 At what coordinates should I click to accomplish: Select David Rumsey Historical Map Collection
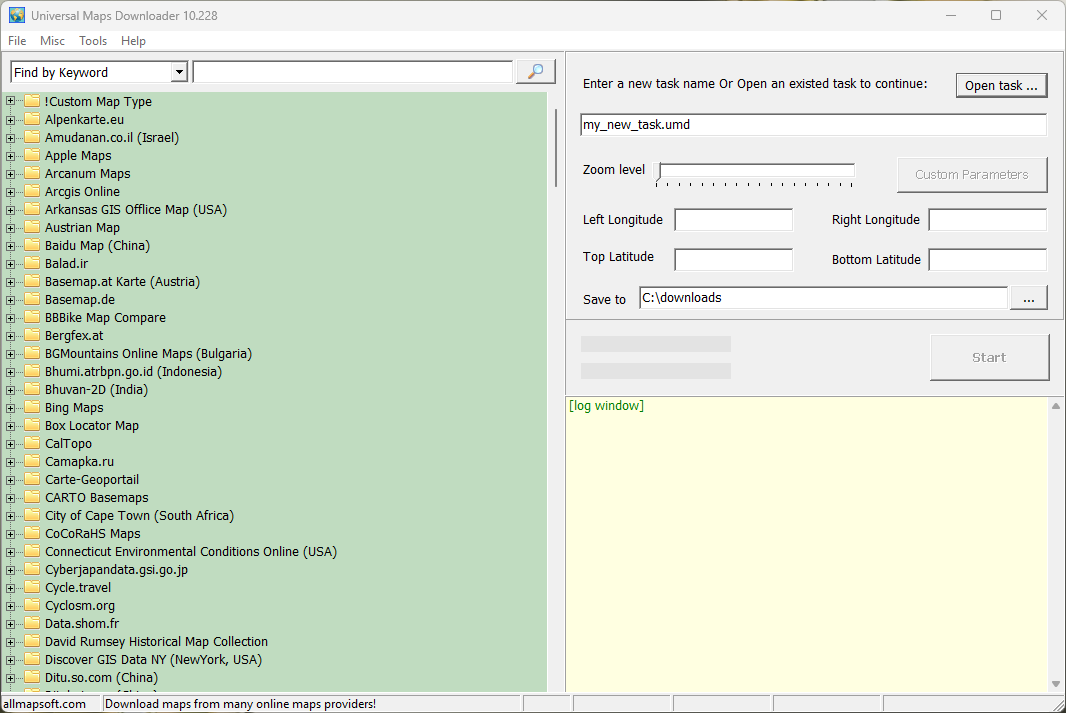tap(156, 642)
